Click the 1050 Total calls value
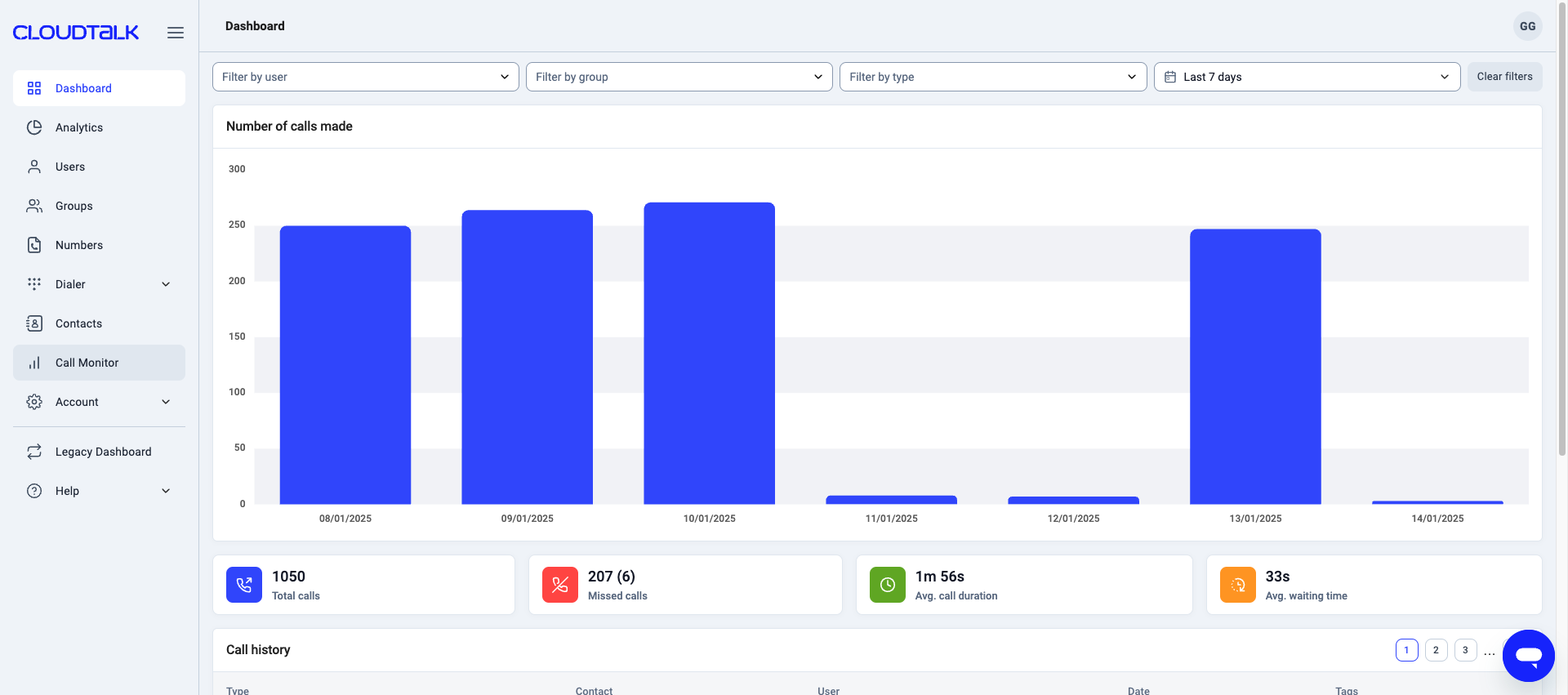 pyautogui.click(x=288, y=577)
